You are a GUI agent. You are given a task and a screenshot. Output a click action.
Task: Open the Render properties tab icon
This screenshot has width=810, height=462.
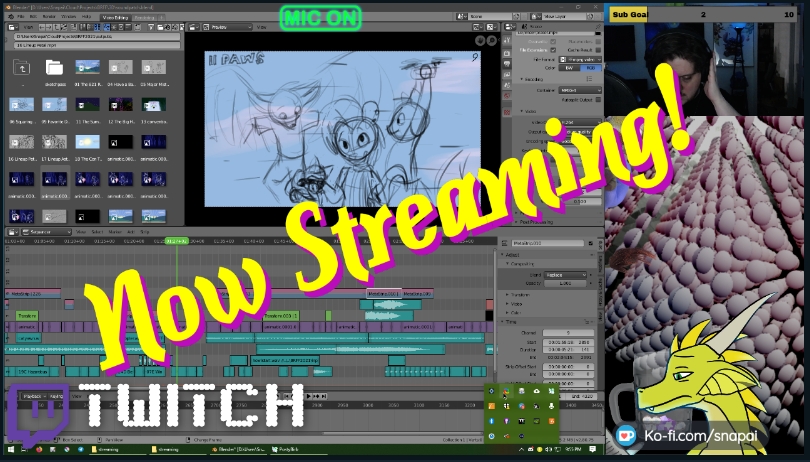coord(507,53)
